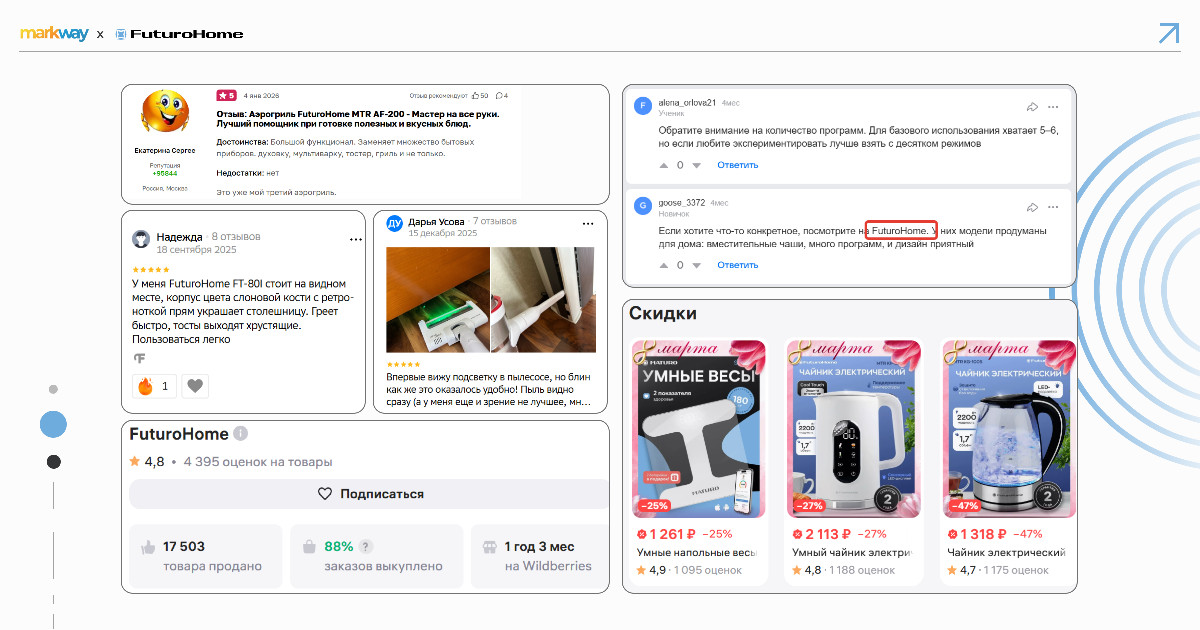This screenshot has width=1200, height=630.
Task: Open the Умные весы product card image
Action: click(x=699, y=430)
